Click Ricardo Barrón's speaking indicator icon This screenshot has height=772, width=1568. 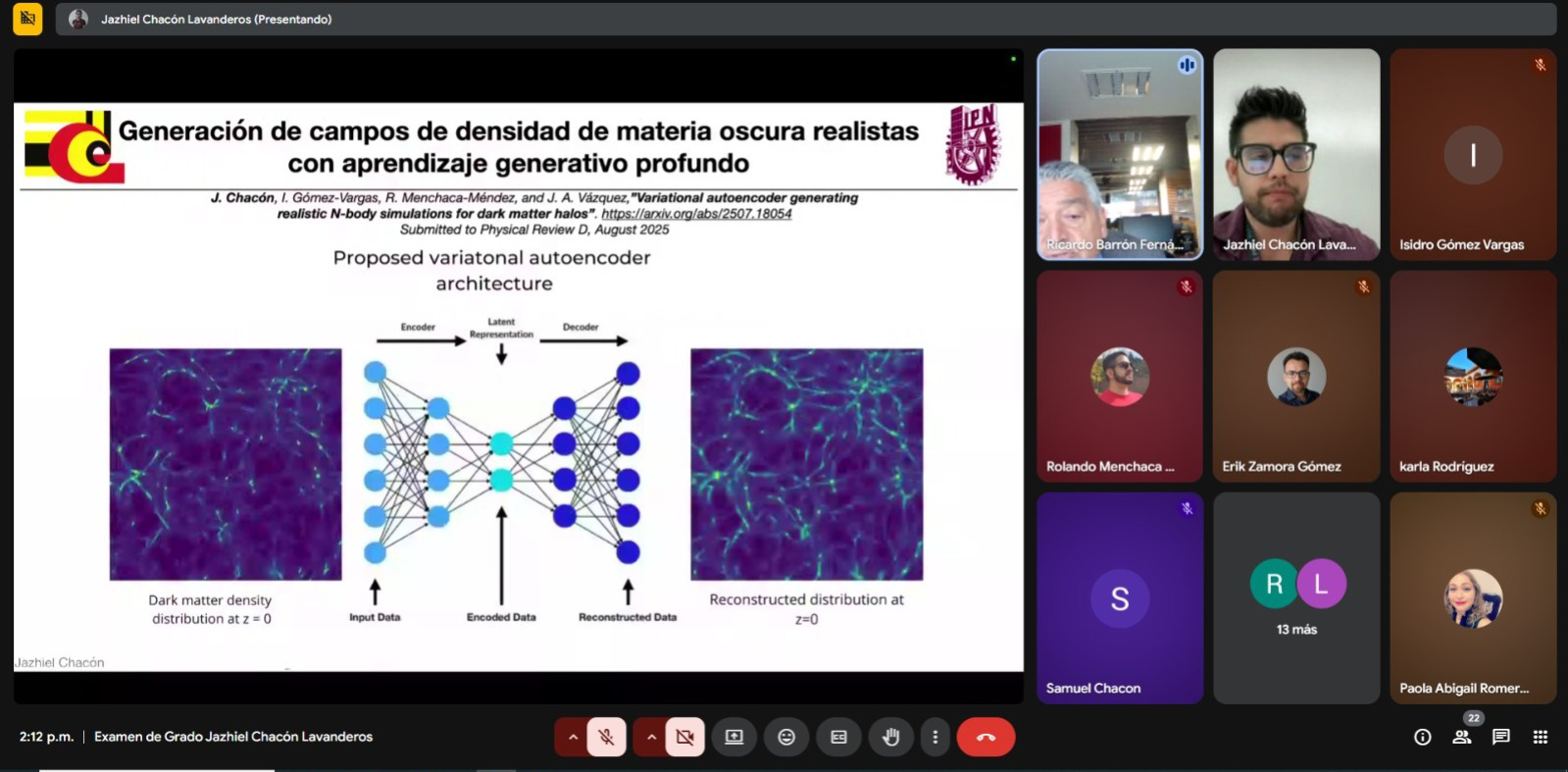click(x=1187, y=66)
